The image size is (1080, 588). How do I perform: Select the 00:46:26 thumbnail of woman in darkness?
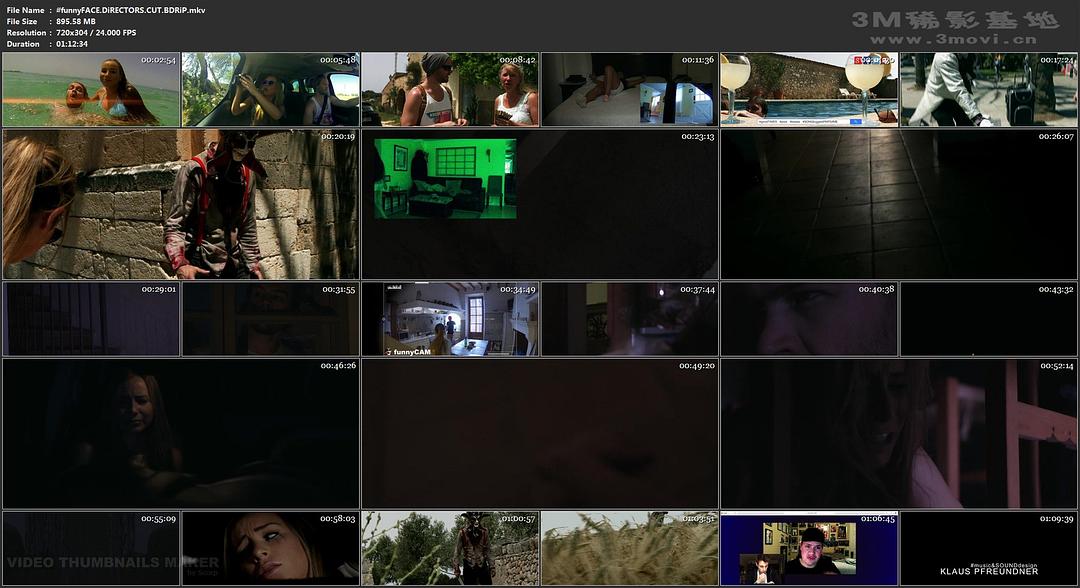tap(180, 434)
